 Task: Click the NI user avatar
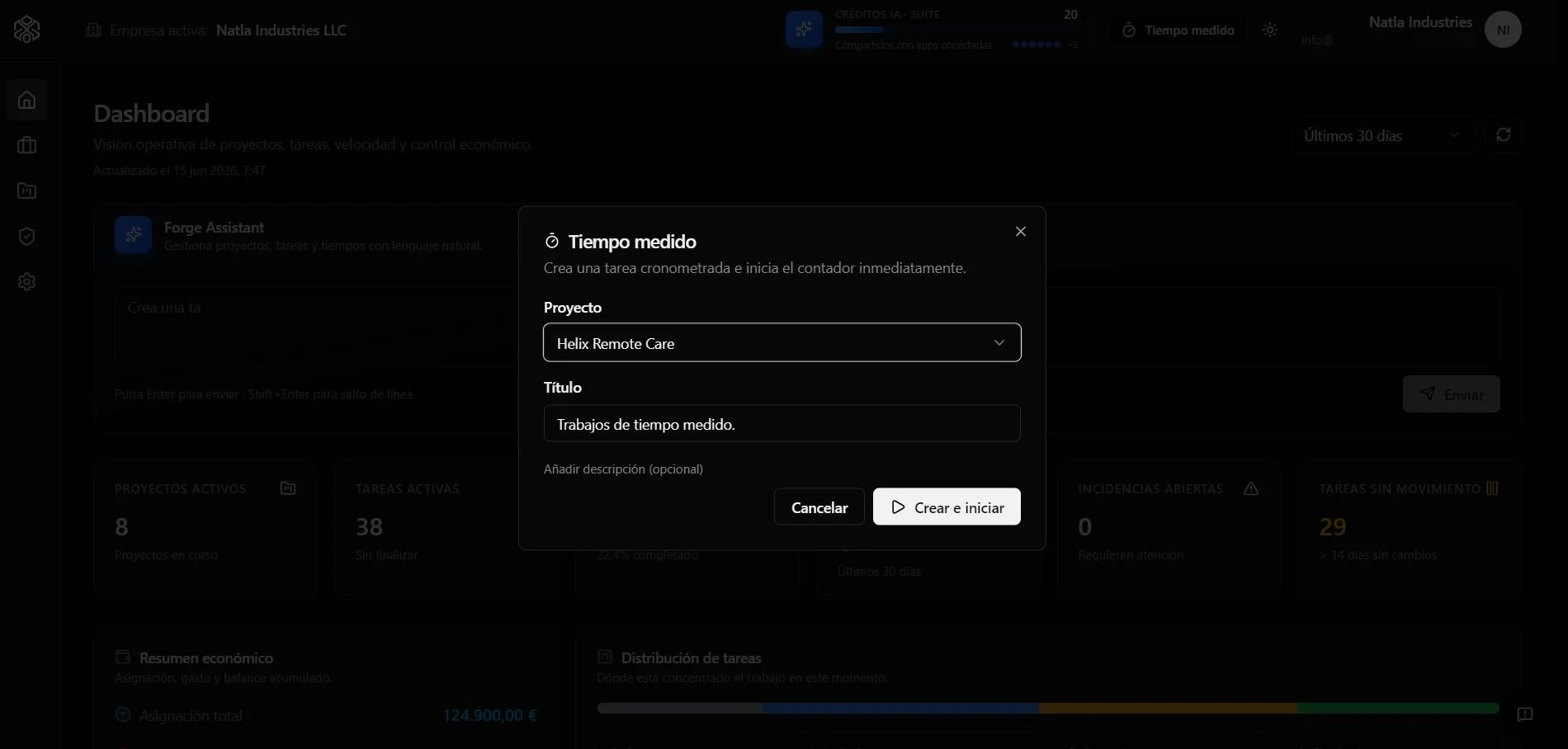1503,30
